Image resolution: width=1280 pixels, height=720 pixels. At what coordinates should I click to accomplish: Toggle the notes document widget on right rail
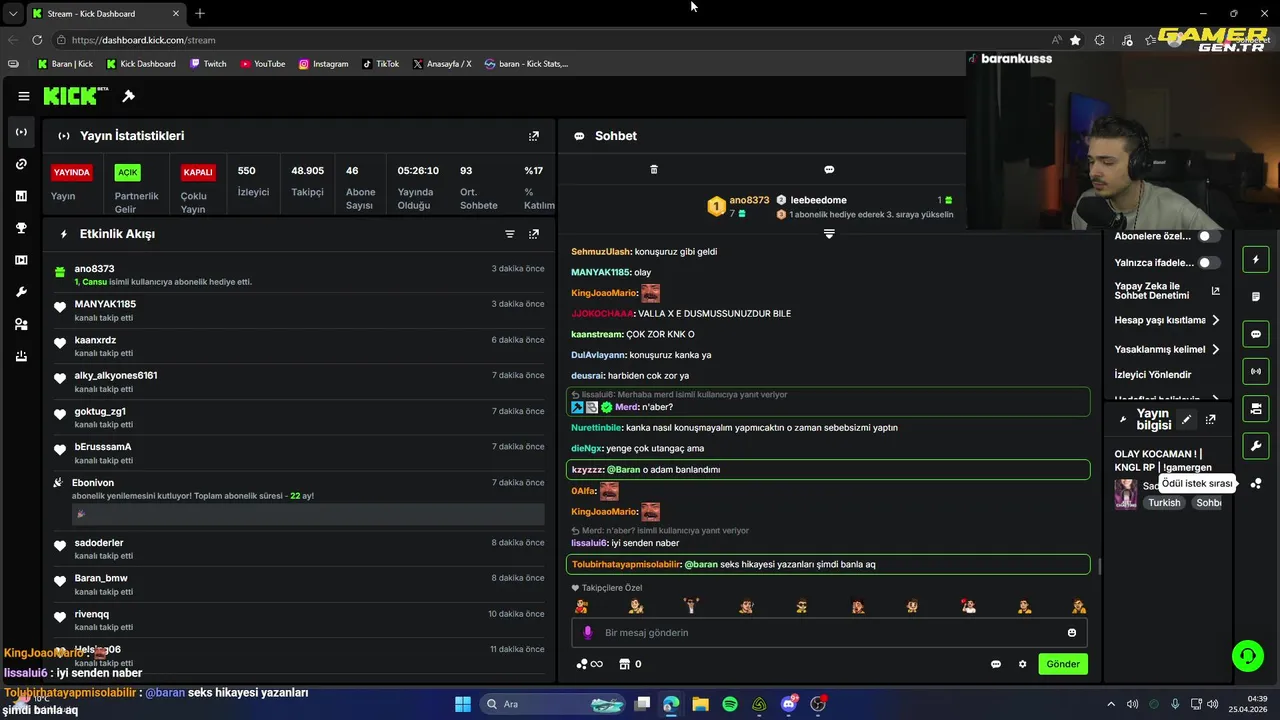(x=1256, y=297)
